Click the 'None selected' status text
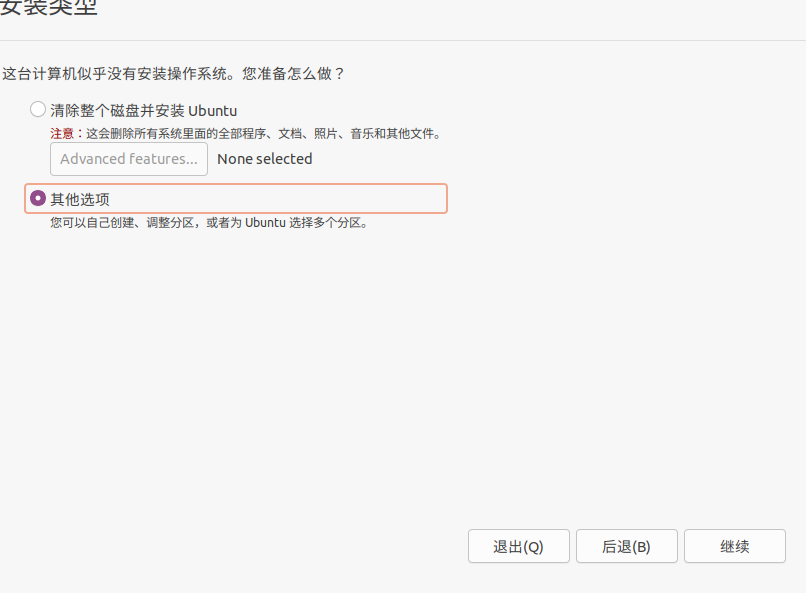 click(x=265, y=159)
